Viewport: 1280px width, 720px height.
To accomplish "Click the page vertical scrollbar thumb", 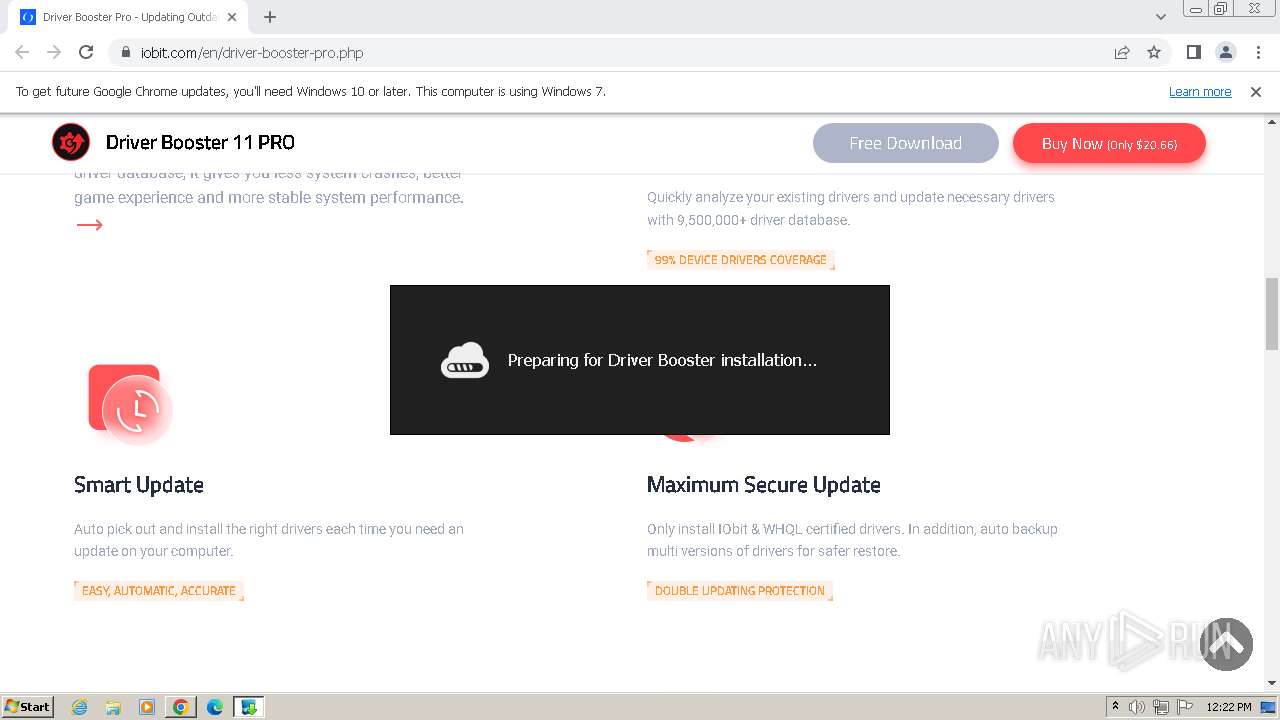I will [1272, 314].
